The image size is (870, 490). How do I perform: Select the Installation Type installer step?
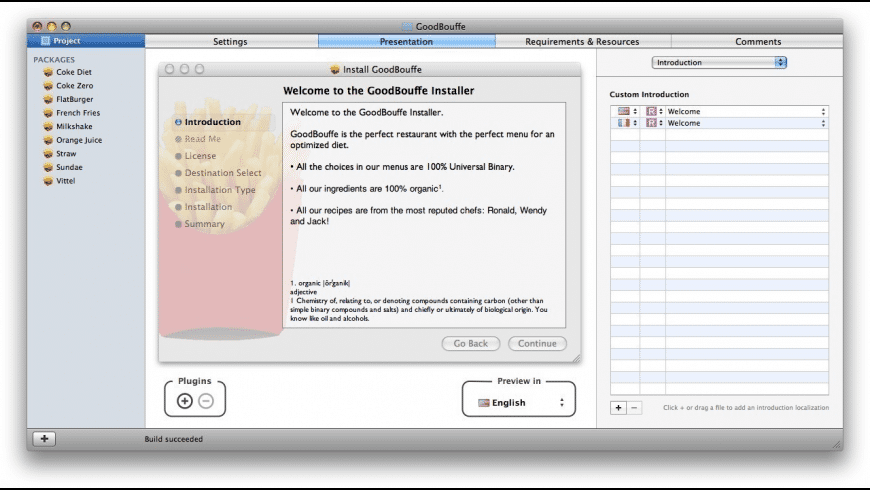(215, 190)
